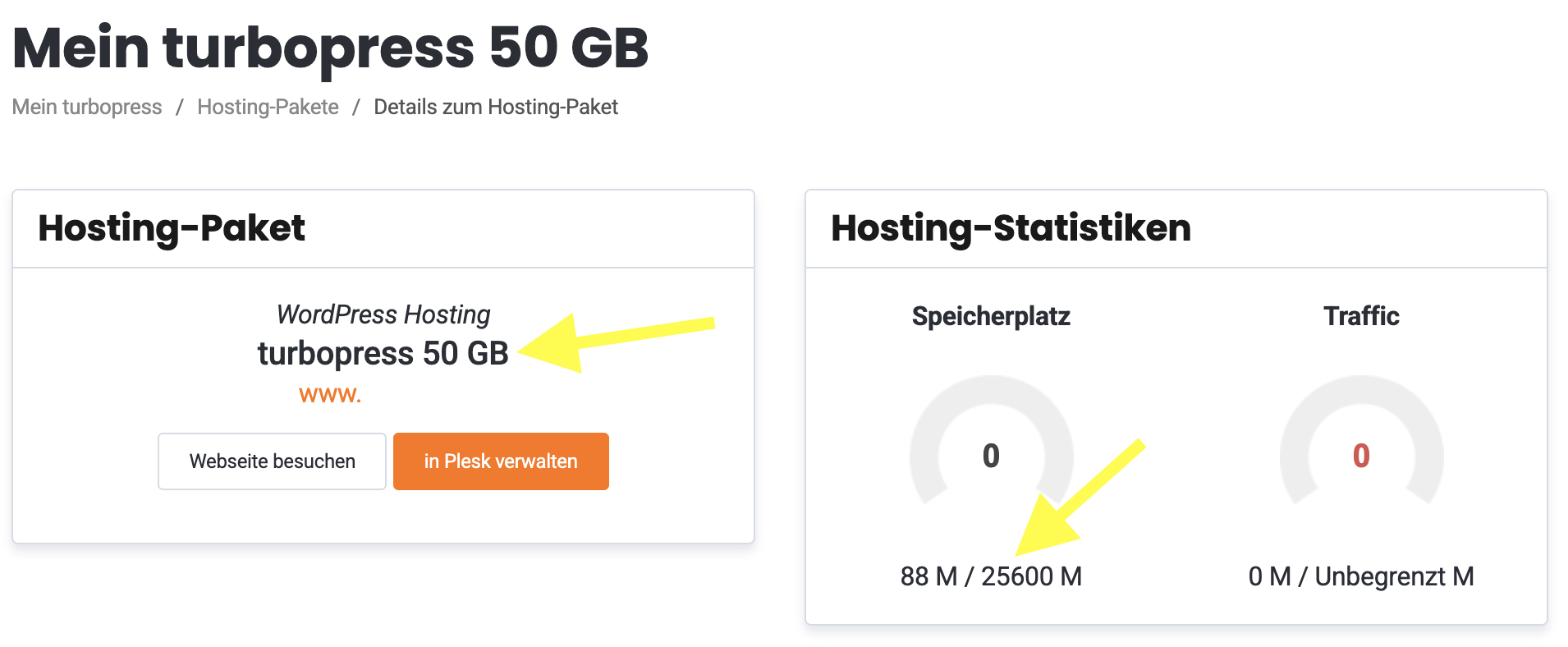Click the WordPress Hosting italic label
The height and width of the screenshot is (647, 1568).
pos(383,314)
